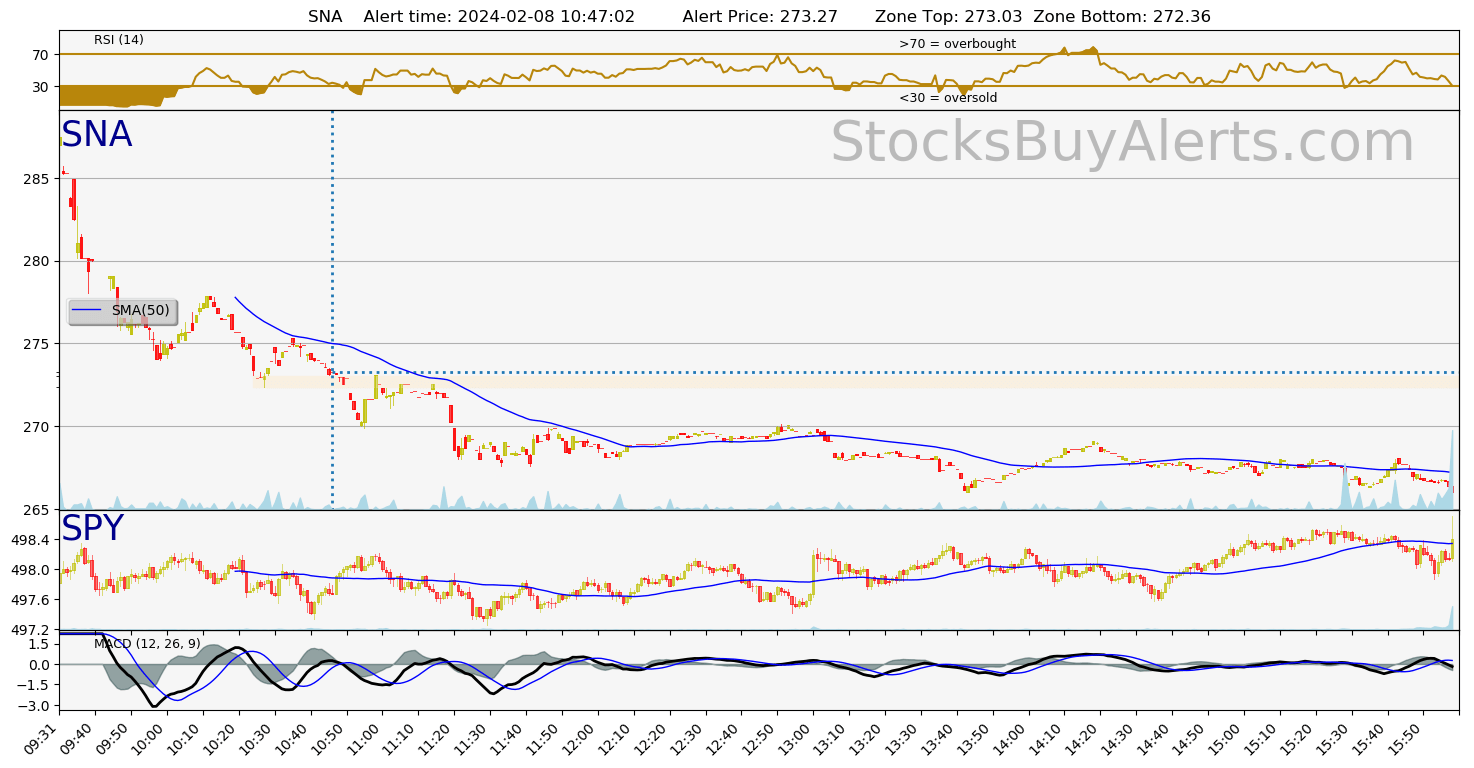
Task: Click the SMA(50) legend box
Action: [123, 312]
